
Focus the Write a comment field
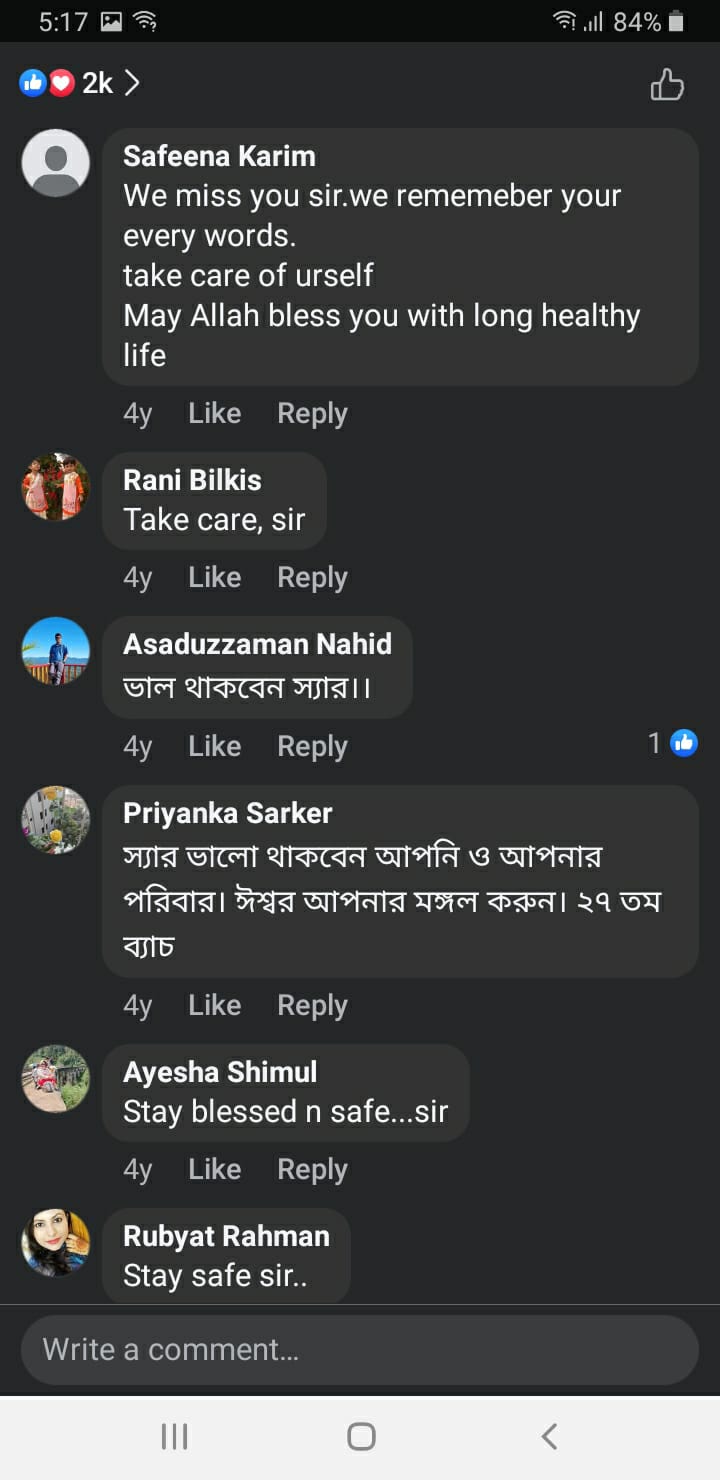click(360, 1350)
